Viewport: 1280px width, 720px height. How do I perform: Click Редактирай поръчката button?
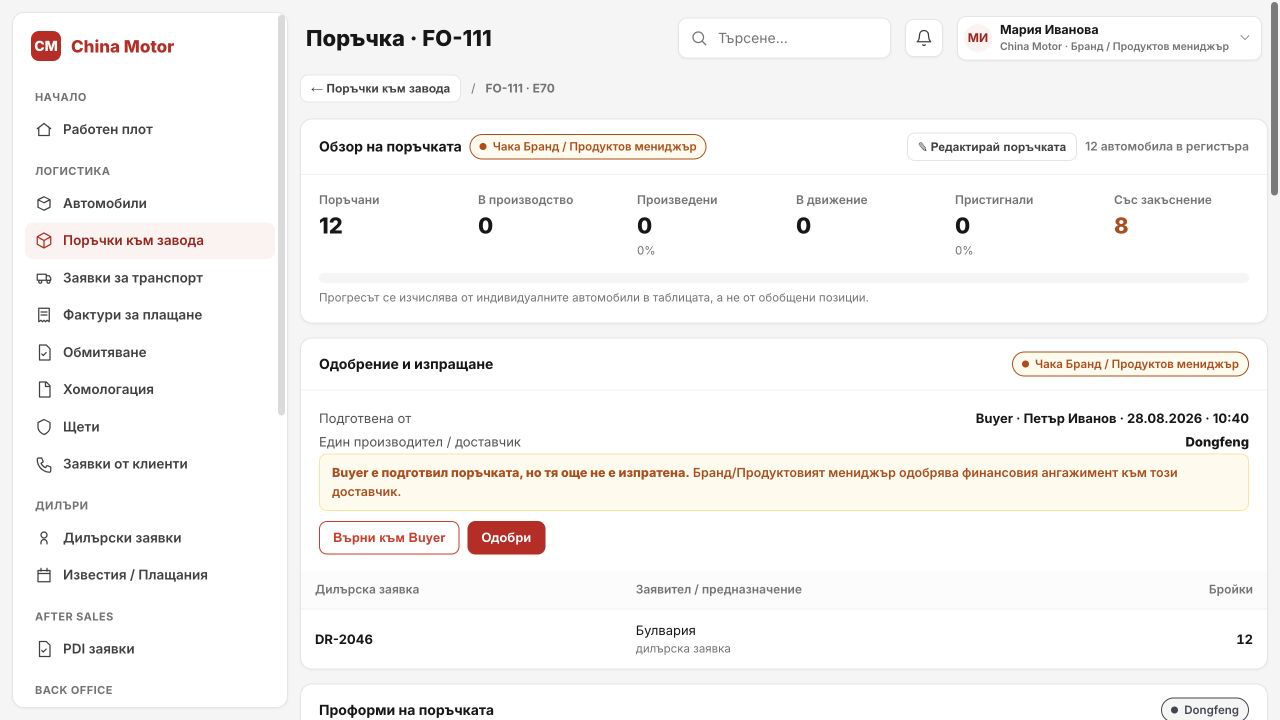pyautogui.click(x=992, y=147)
